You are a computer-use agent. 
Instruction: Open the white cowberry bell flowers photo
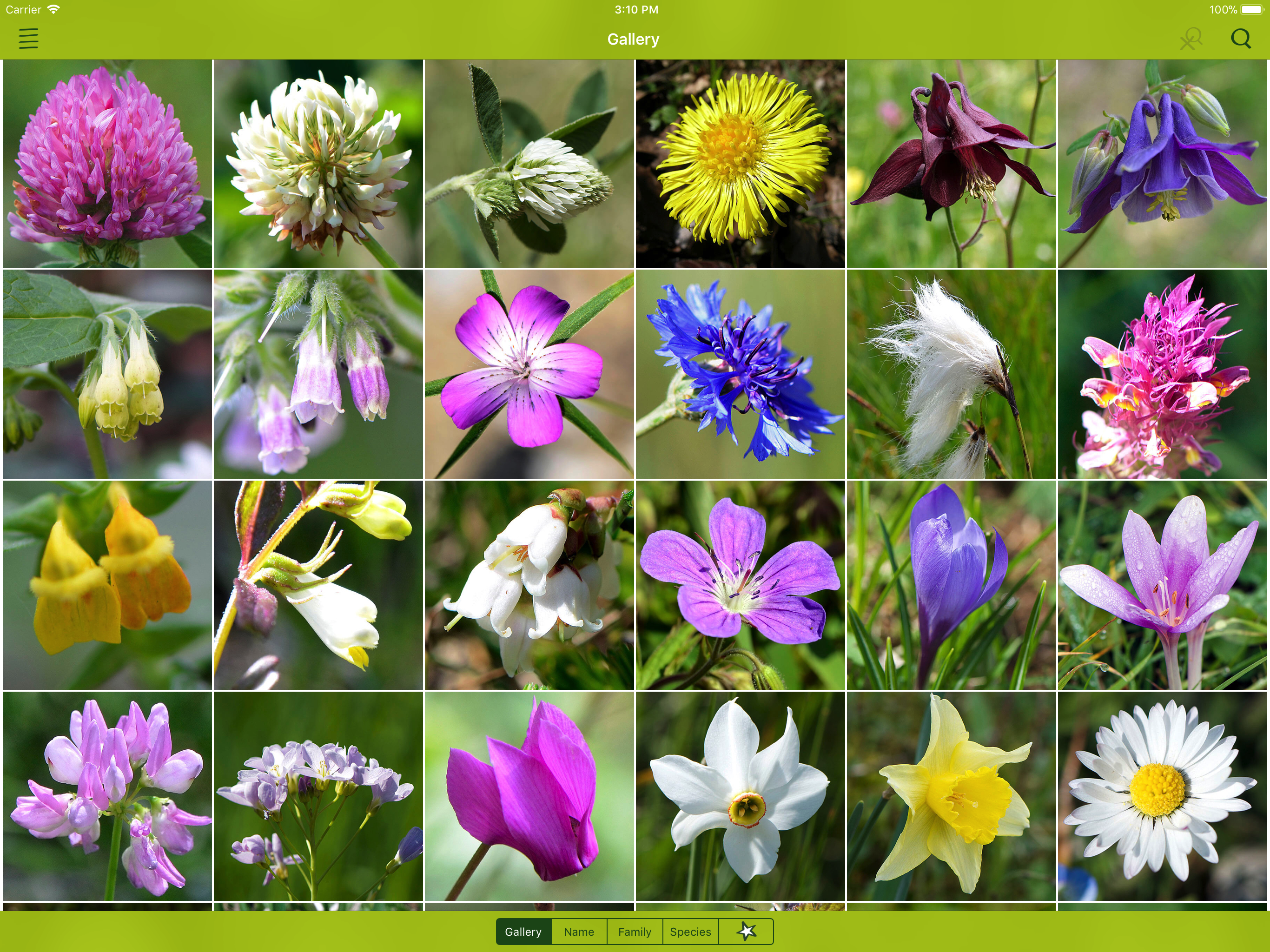point(529,585)
